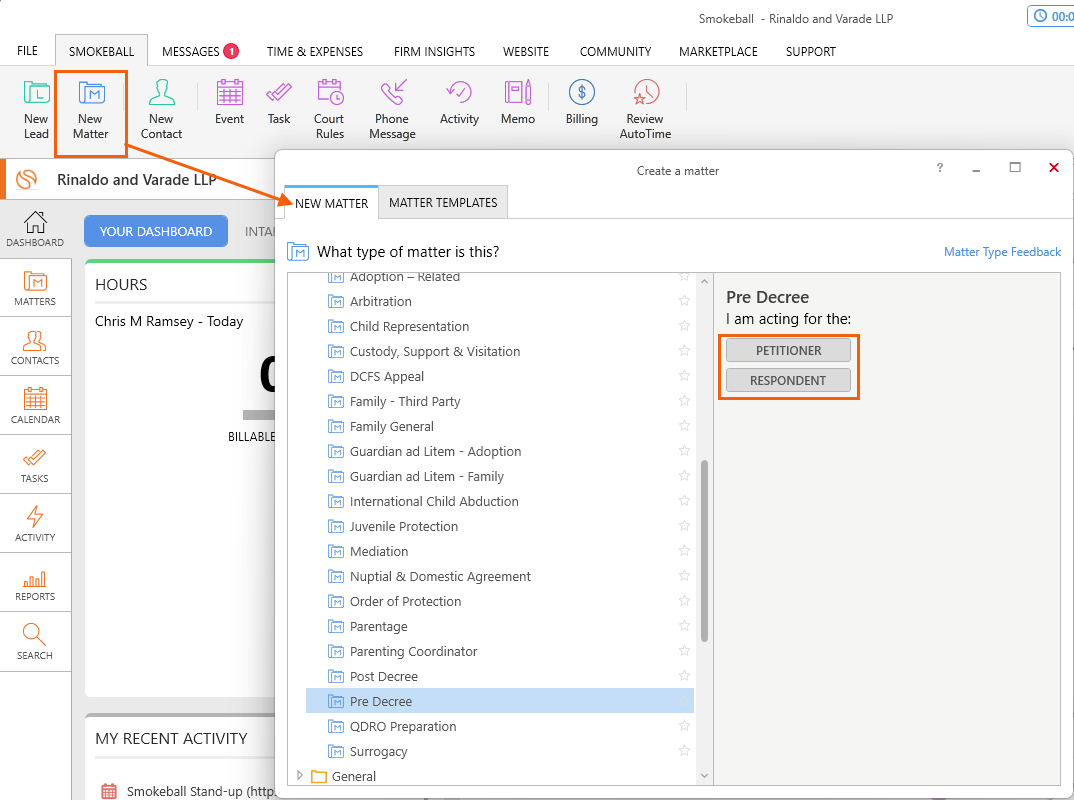Open the SUPPORT tab
1074x800 pixels.
(x=810, y=51)
